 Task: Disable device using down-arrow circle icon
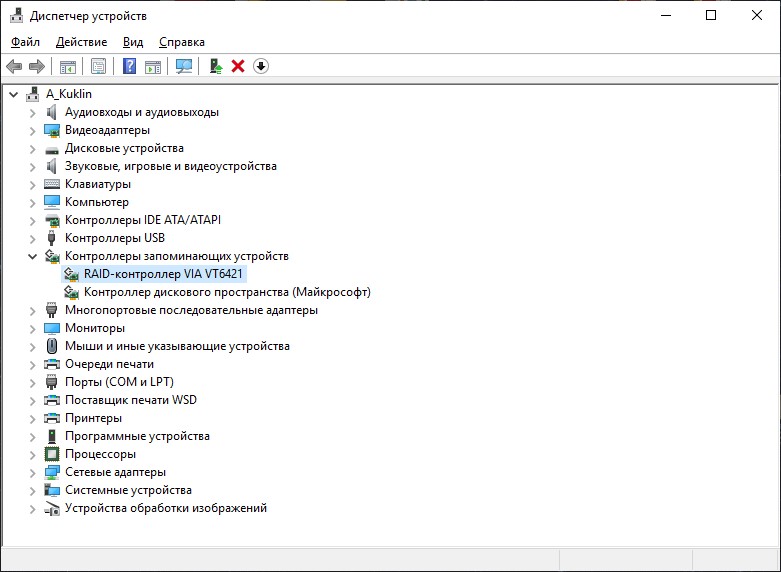[261, 66]
